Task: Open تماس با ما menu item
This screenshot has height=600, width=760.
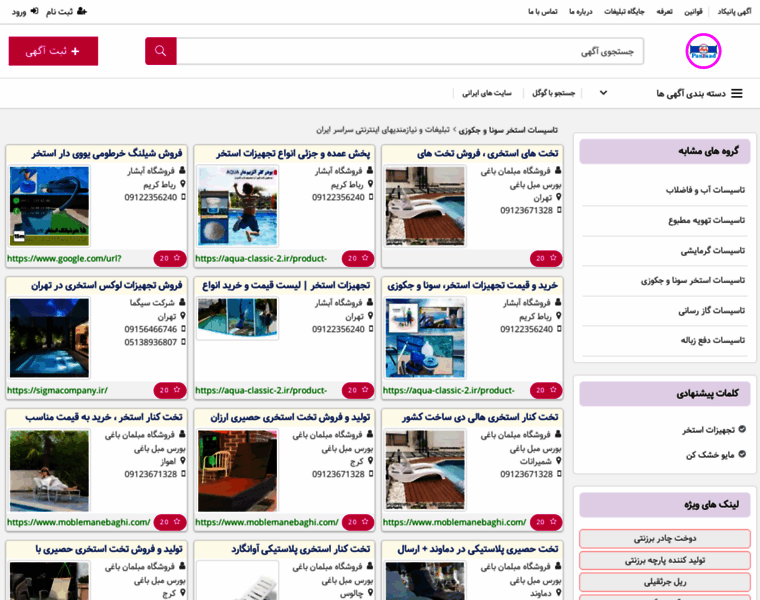Action: [x=542, y=12]
